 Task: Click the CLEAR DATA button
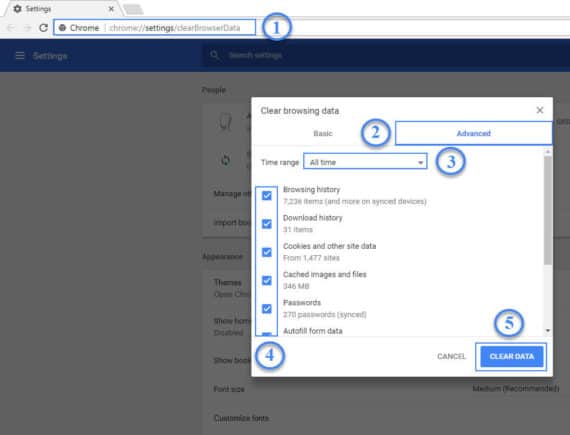point(511,357)
